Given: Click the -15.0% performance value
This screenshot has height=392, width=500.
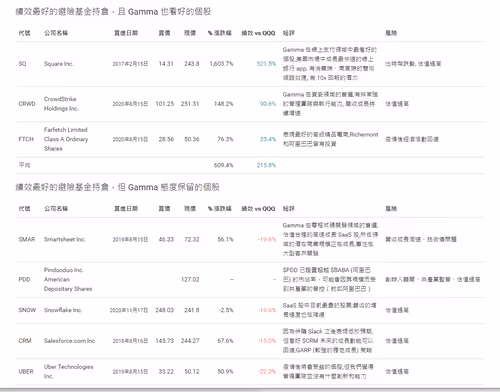Looking at the screenshot, I should (267, 341).
